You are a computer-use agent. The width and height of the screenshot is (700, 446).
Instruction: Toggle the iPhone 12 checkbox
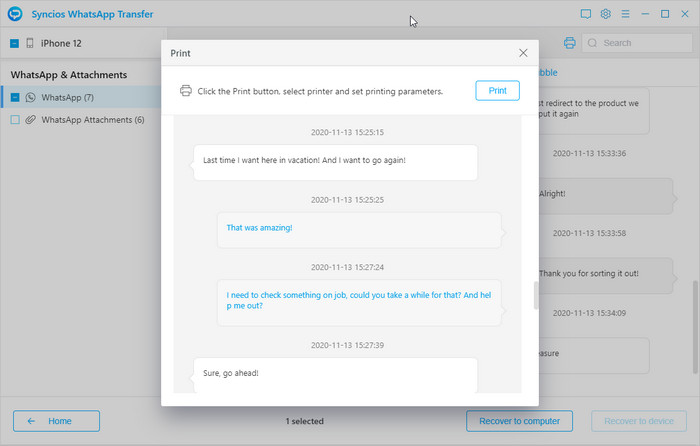point(14,43)
